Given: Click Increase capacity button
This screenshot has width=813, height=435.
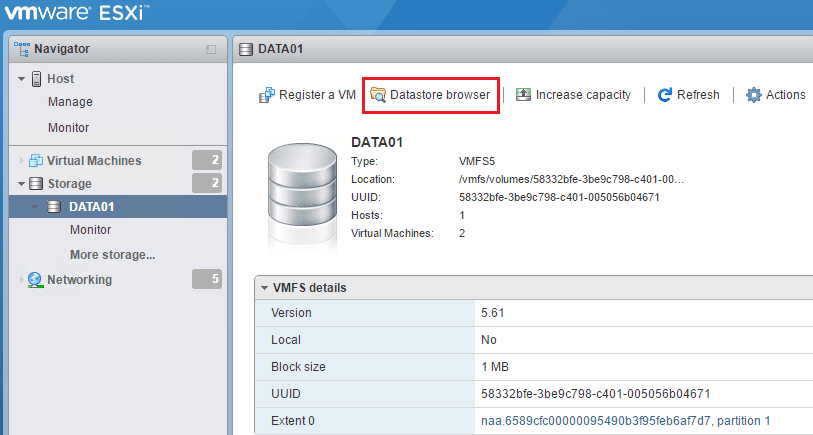Looking at the screenshot, I should (x=573, y=95).
